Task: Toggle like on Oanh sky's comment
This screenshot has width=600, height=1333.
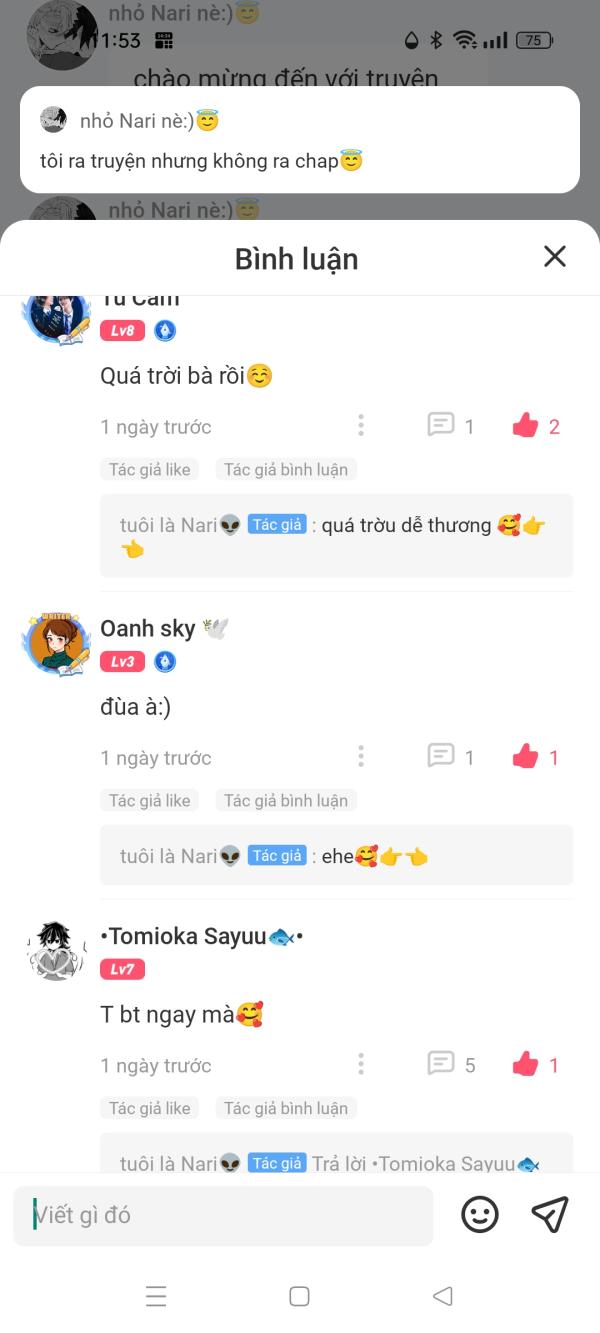Action: click(526, 757)
